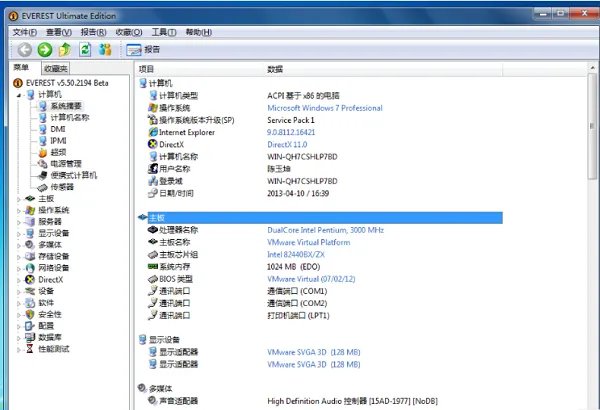Select EVEREST v5.50.2194 Beta root node
This screenshot has height=410, width=600.
pyautogui.click(x=67, y=83)
